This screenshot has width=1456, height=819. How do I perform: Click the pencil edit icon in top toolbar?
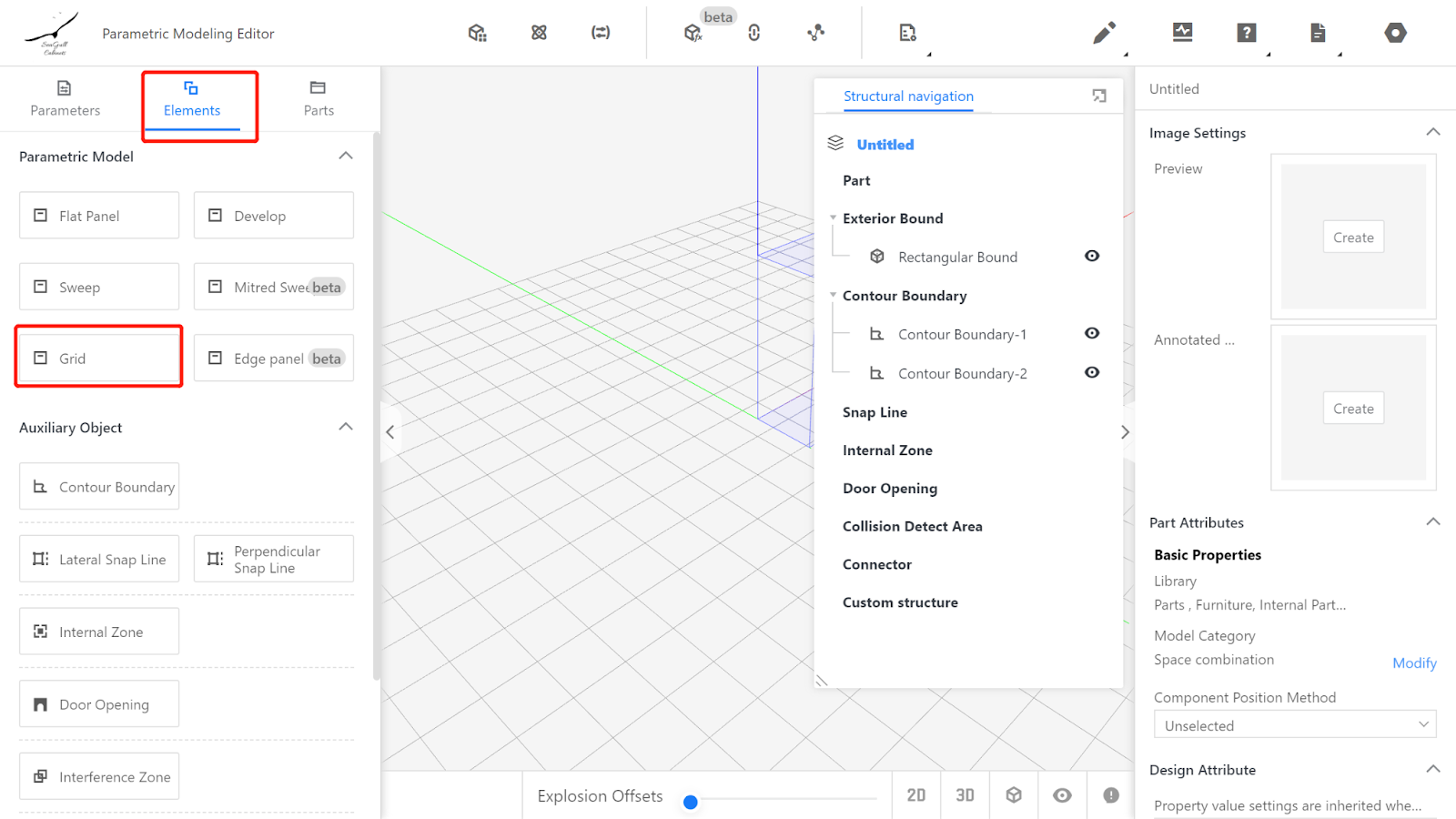pyautogui.click(x=1103, y=34)
